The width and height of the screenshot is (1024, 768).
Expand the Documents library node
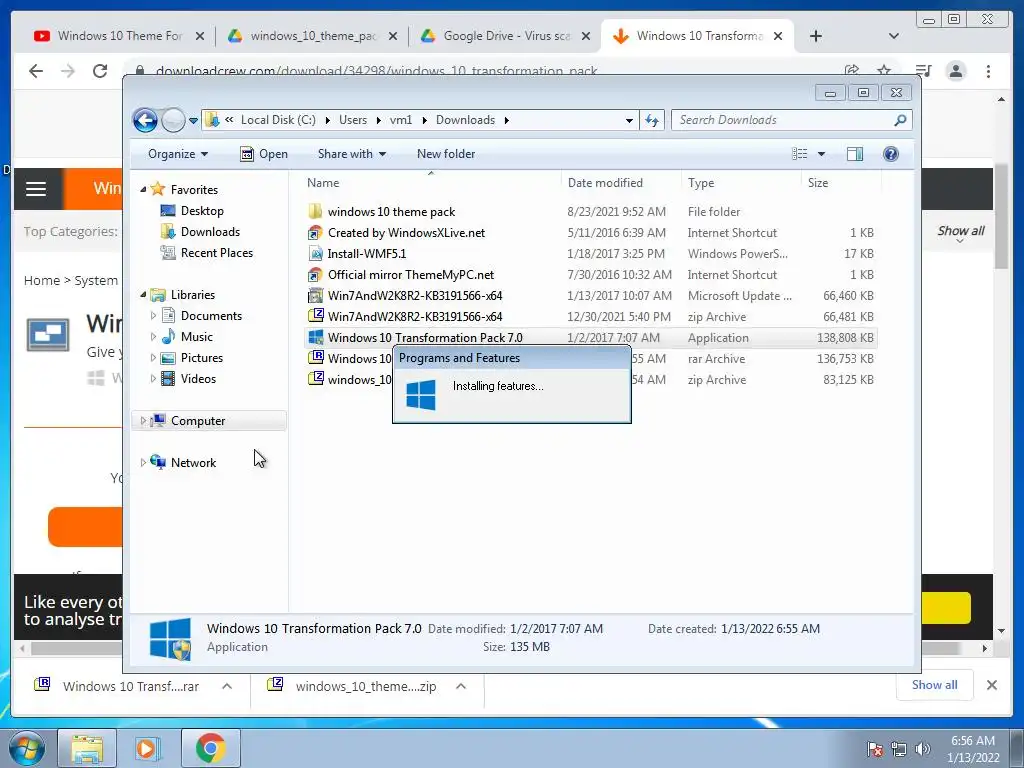click(x=153, y=315)
